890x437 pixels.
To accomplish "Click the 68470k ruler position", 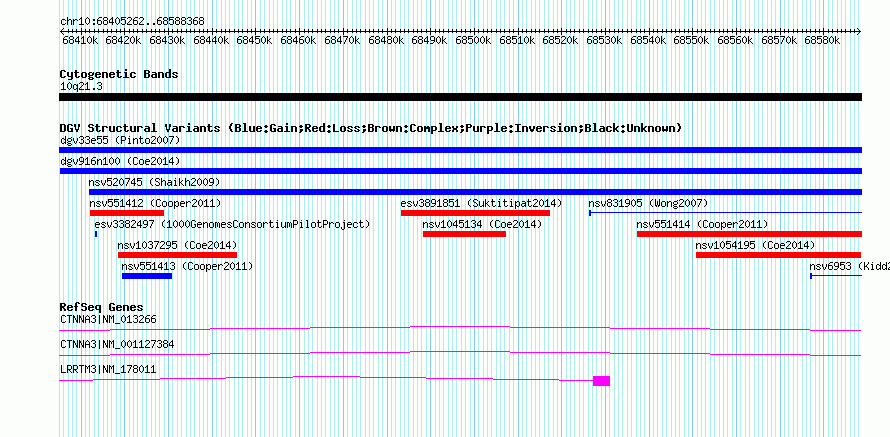I will coord(342,40).
